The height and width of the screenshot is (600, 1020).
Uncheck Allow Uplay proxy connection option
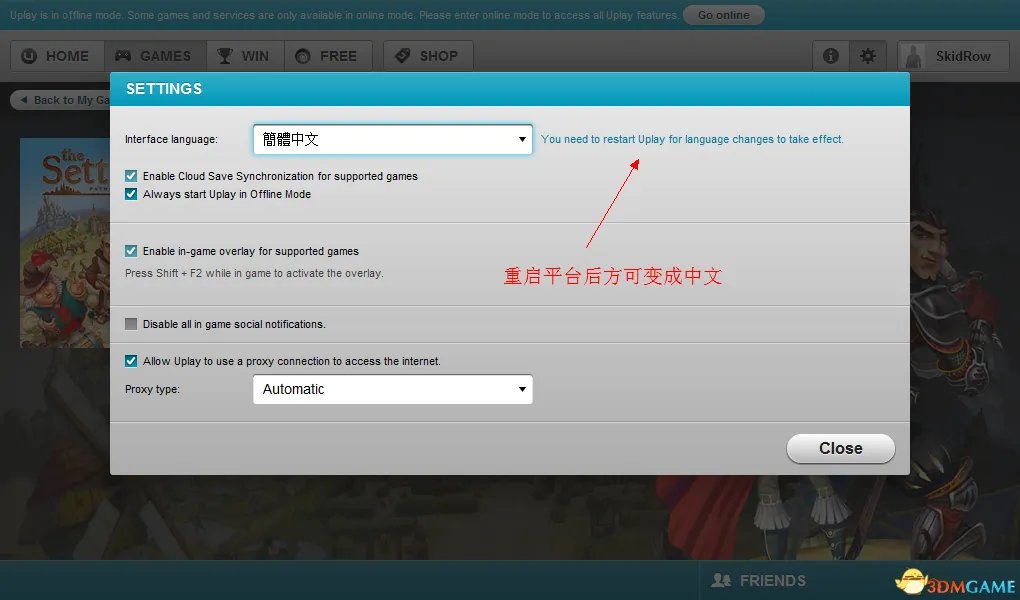(x=131, y=361)
